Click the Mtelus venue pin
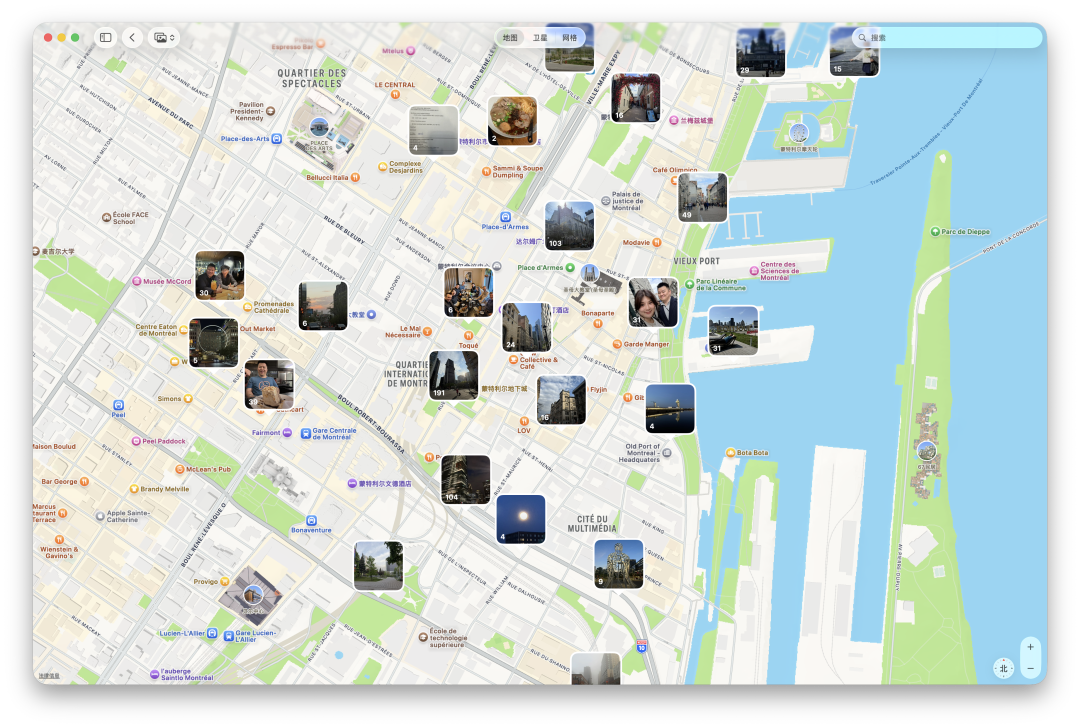Image resolution: width=1080 pixels, height=728 pixels. [411, 51]
